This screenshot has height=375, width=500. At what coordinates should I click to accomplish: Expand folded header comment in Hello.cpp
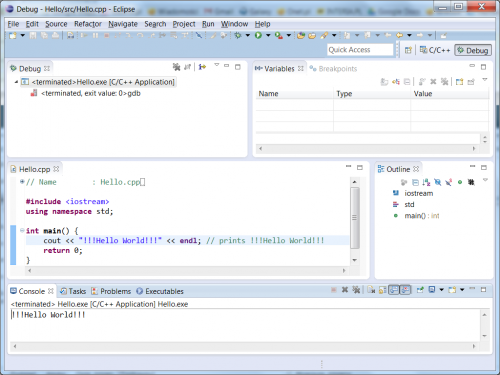click(x=22, y=182)
